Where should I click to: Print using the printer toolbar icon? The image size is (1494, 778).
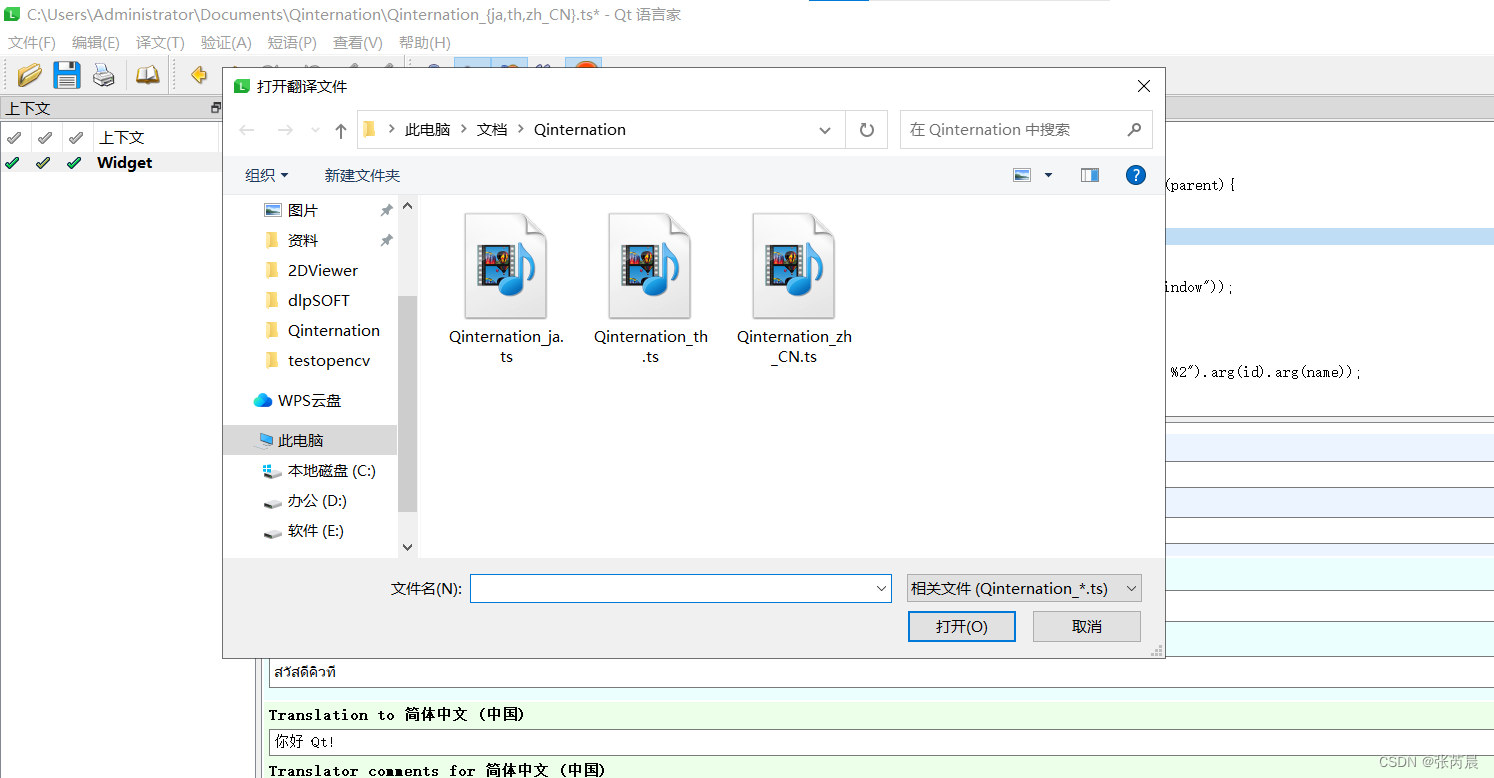coord(104,75)
